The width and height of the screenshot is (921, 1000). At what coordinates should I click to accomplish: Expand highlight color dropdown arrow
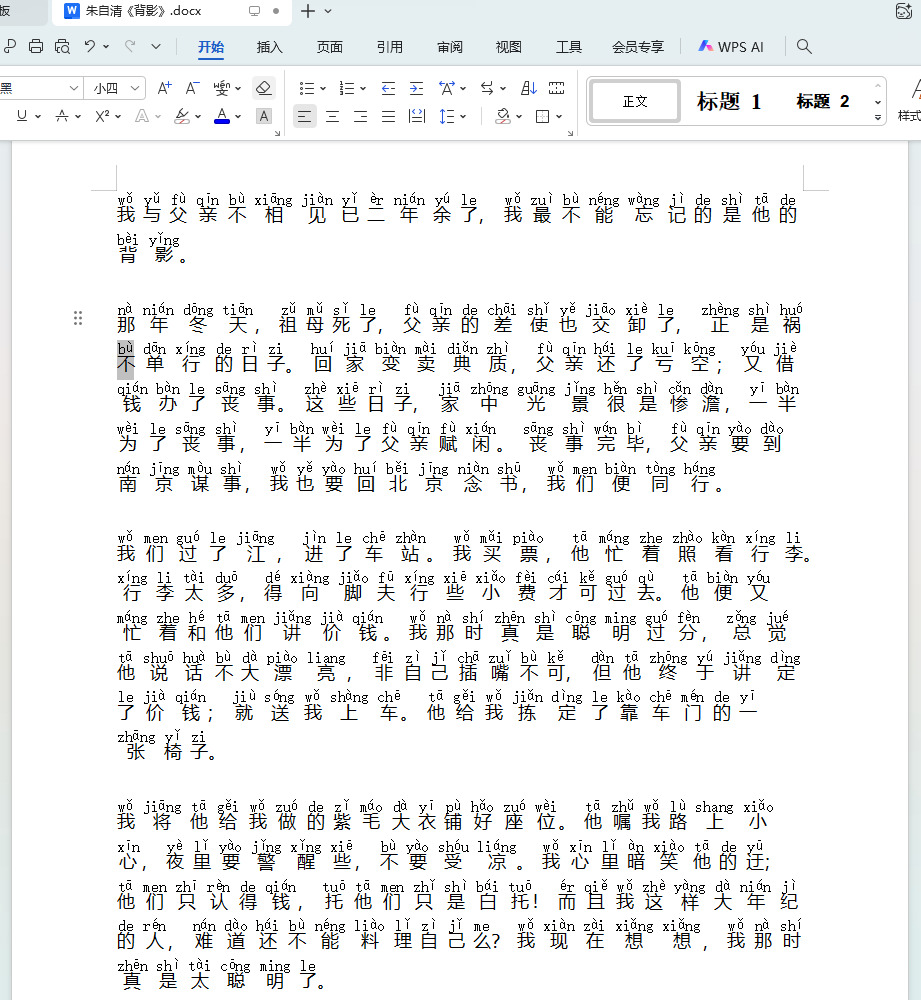coord(198,117)
